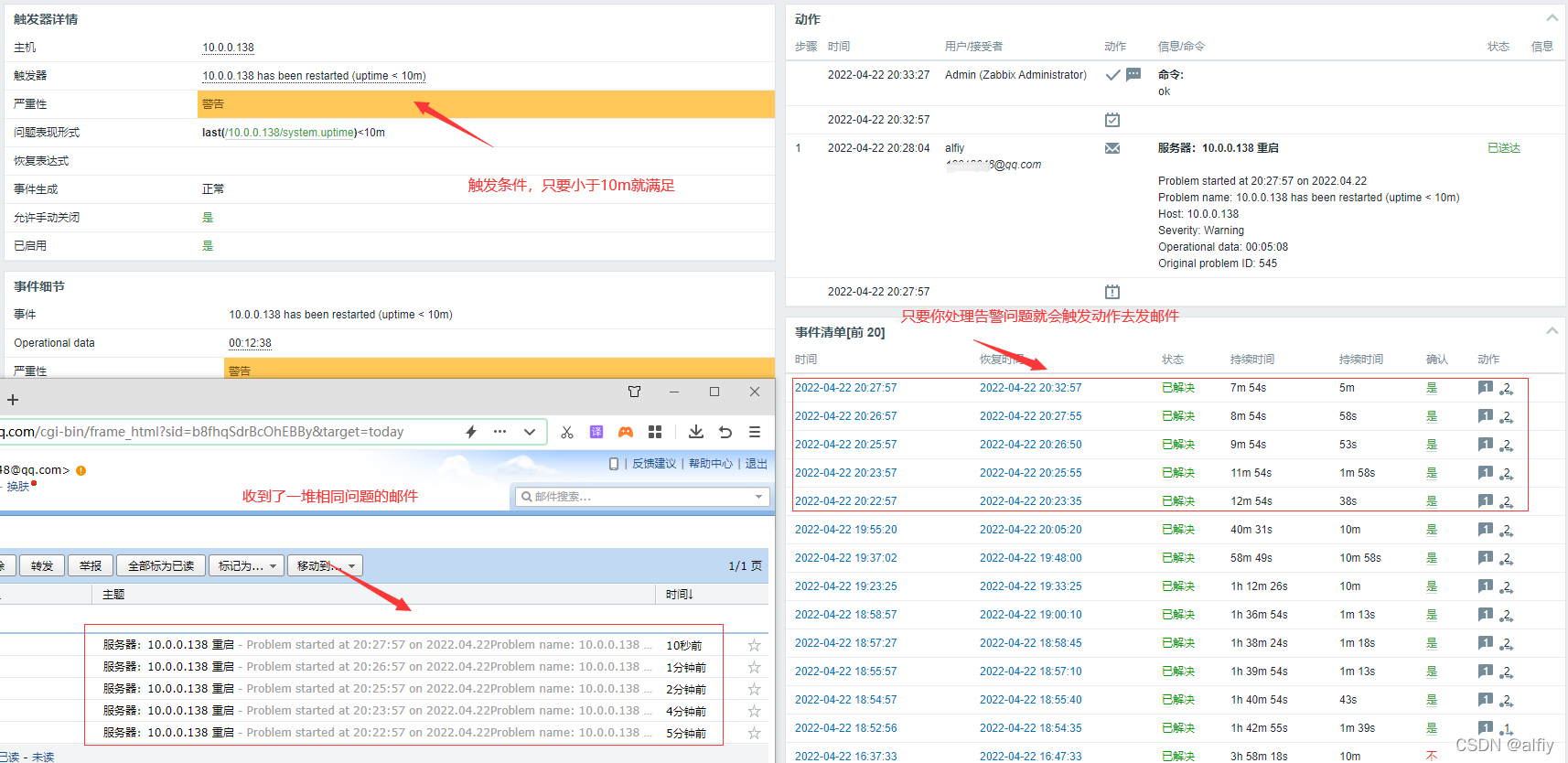The width and height of the screenshot is (1568, 763).
Task: Star the email received 1分钟前
Action: click(x=754, y=667)
